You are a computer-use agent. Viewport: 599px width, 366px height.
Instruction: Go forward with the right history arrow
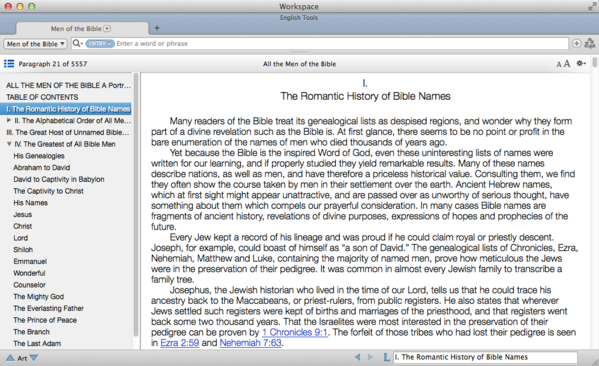pyautogui.click(x=370, y=357)
